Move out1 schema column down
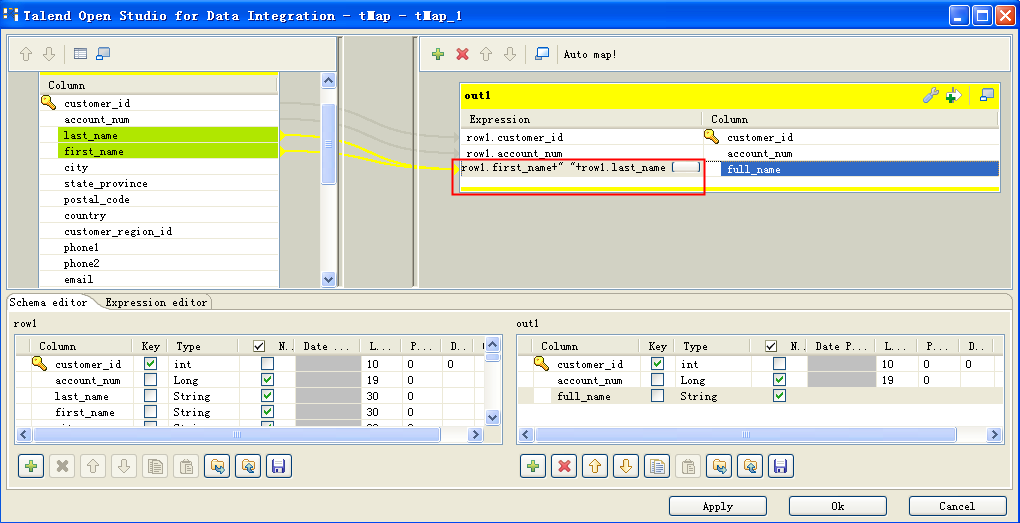Image resolution: width=1020 pixels, height=523 pixels. click(x=626, y=466)
